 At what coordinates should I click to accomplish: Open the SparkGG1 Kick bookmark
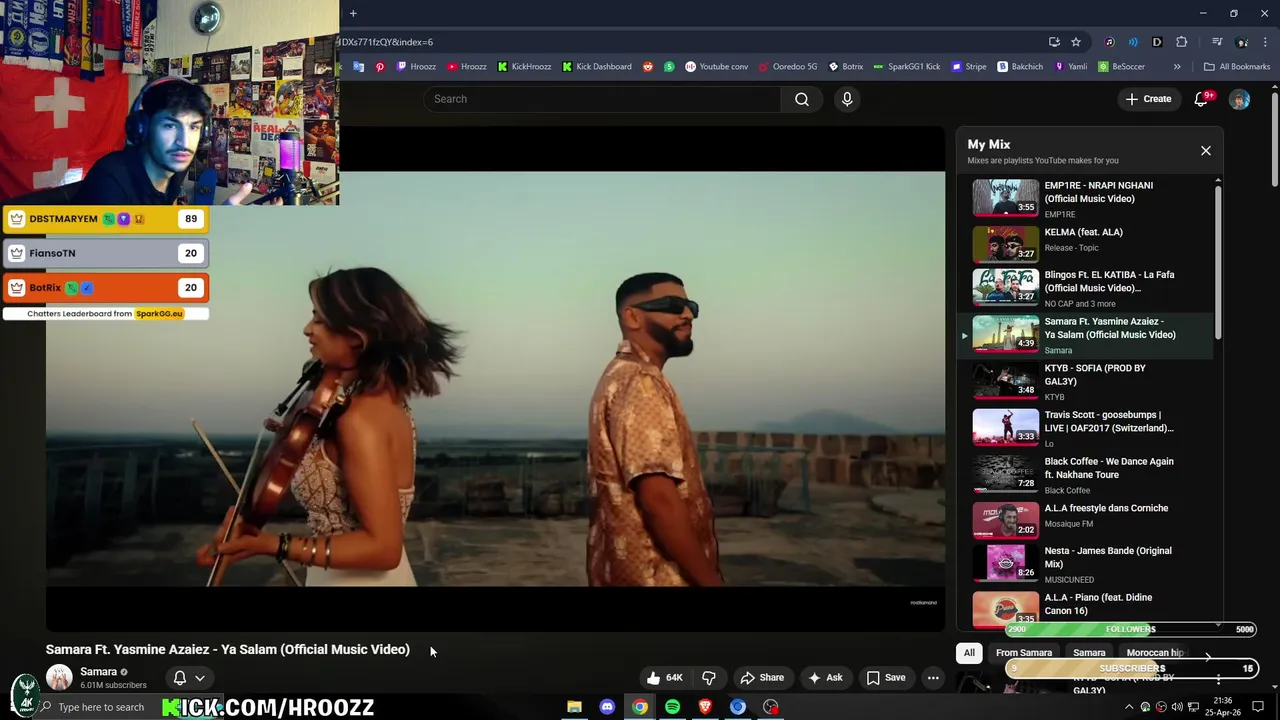coord(906,67)
